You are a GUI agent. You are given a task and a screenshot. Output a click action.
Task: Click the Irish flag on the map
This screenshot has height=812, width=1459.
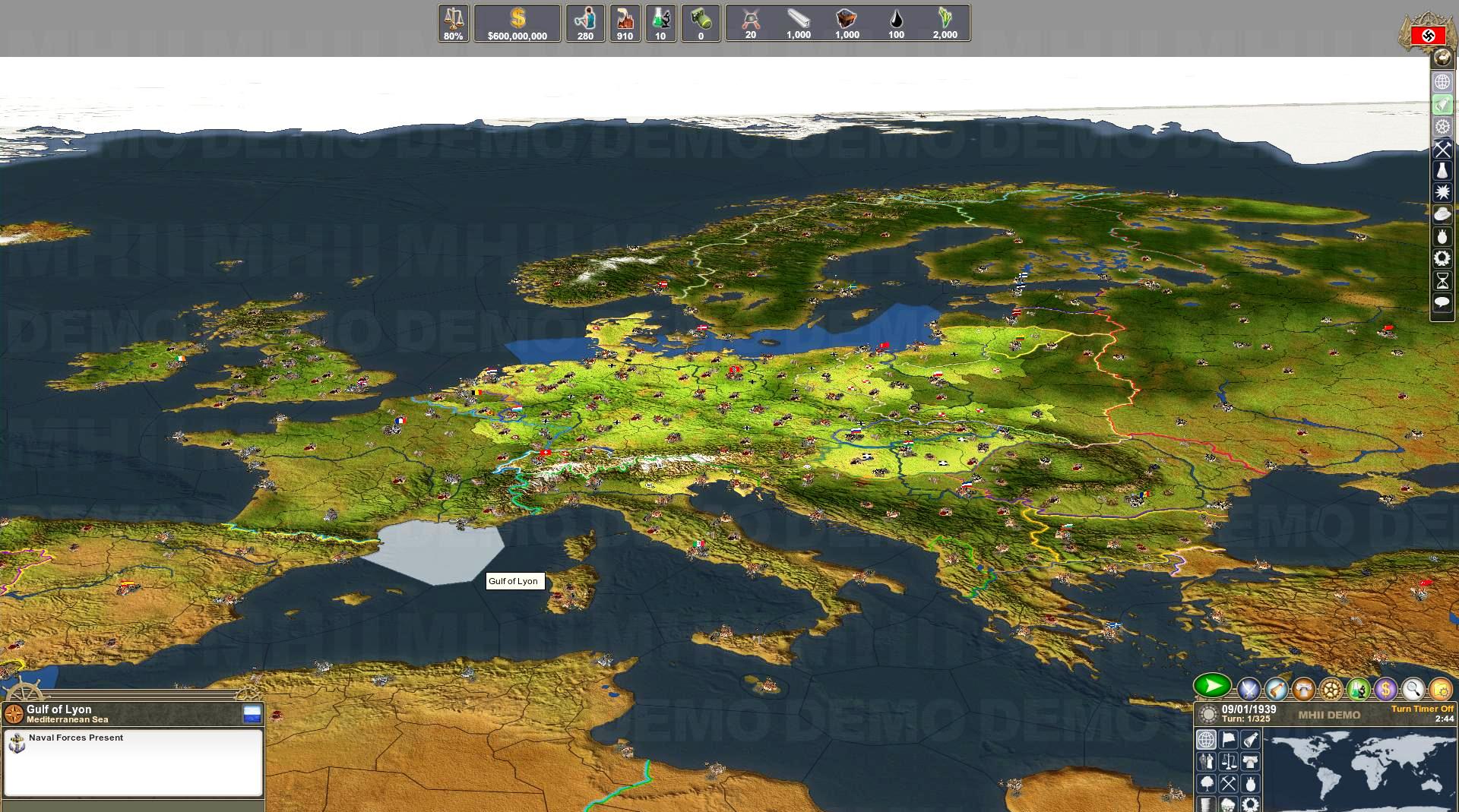tap(179, 359)
